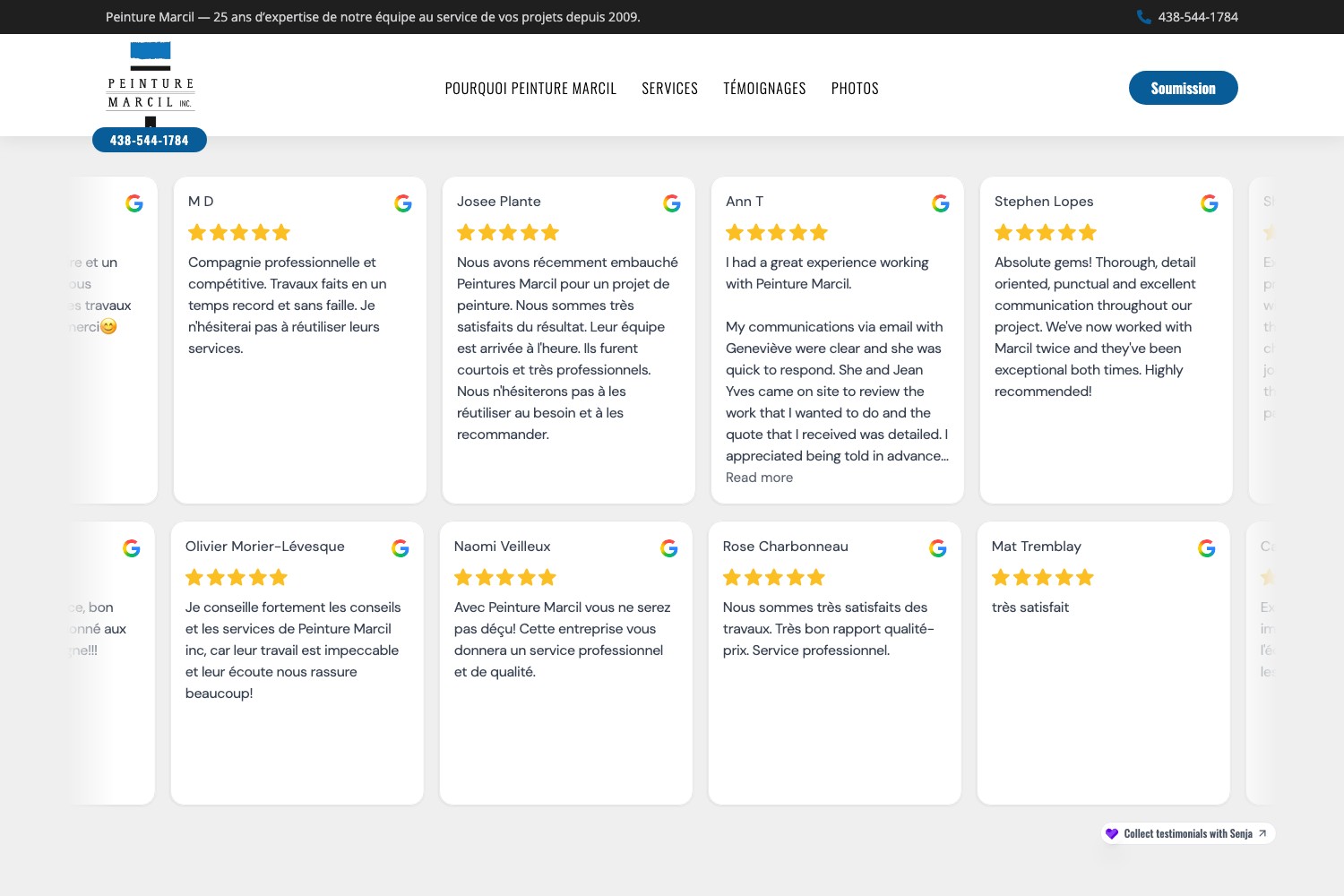The image size is (1344, 896).
Task: Click Google icon on Rose Charbonneau review
Action: [938, 548]
